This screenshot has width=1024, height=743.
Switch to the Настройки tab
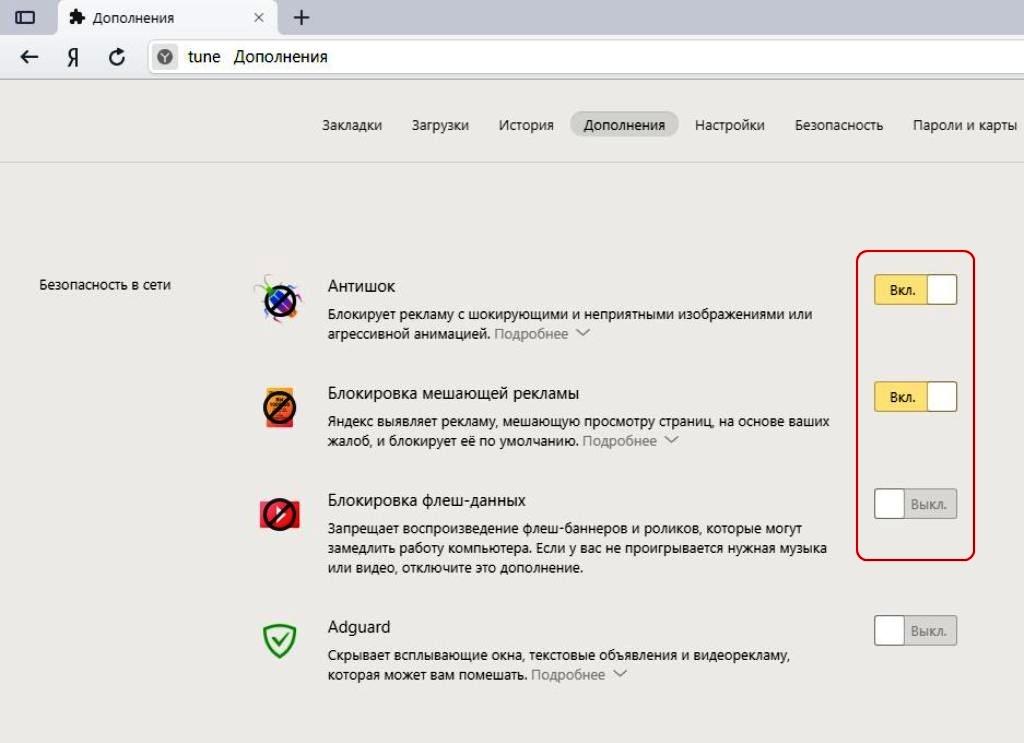pos(729,125)
